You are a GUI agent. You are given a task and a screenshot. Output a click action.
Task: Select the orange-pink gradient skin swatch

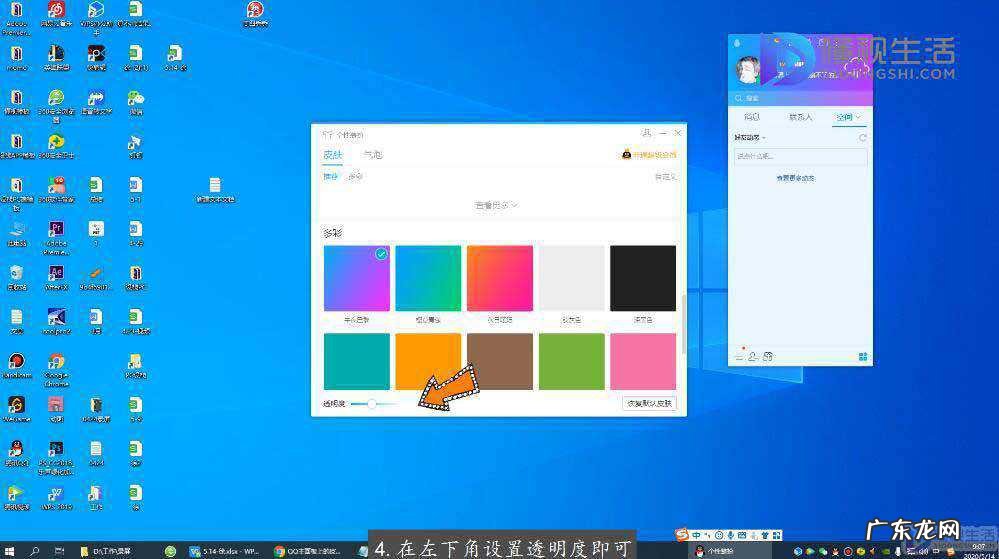pos(500,278)
